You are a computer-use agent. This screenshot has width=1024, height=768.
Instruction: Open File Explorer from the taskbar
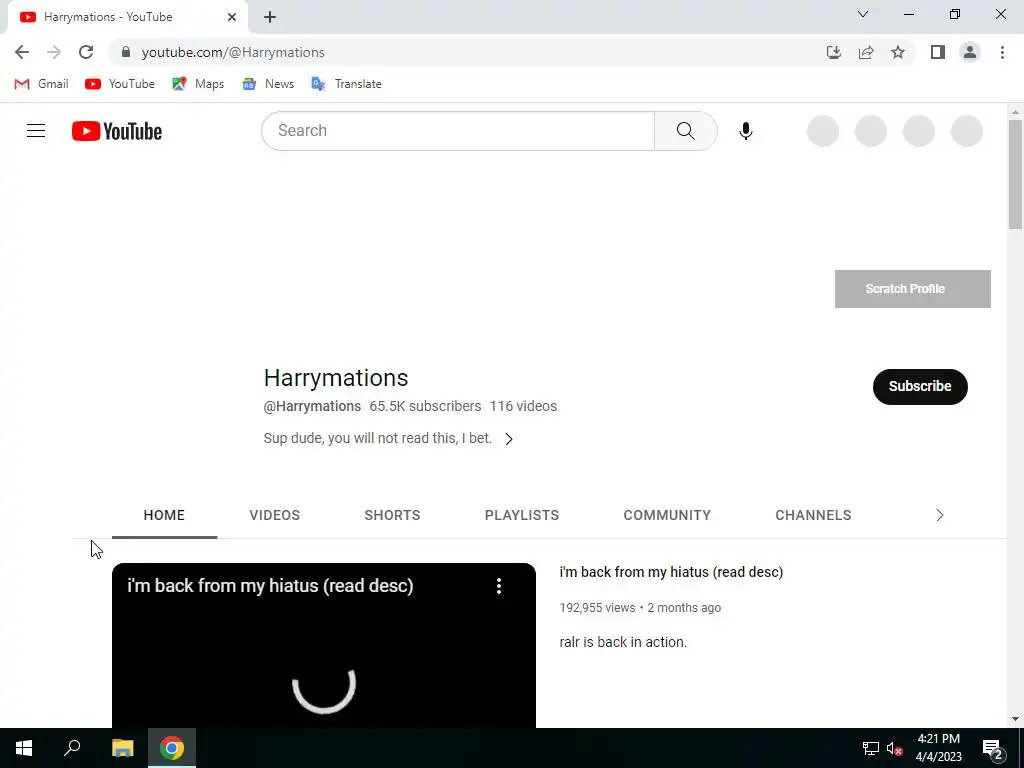tap(122, 748)
